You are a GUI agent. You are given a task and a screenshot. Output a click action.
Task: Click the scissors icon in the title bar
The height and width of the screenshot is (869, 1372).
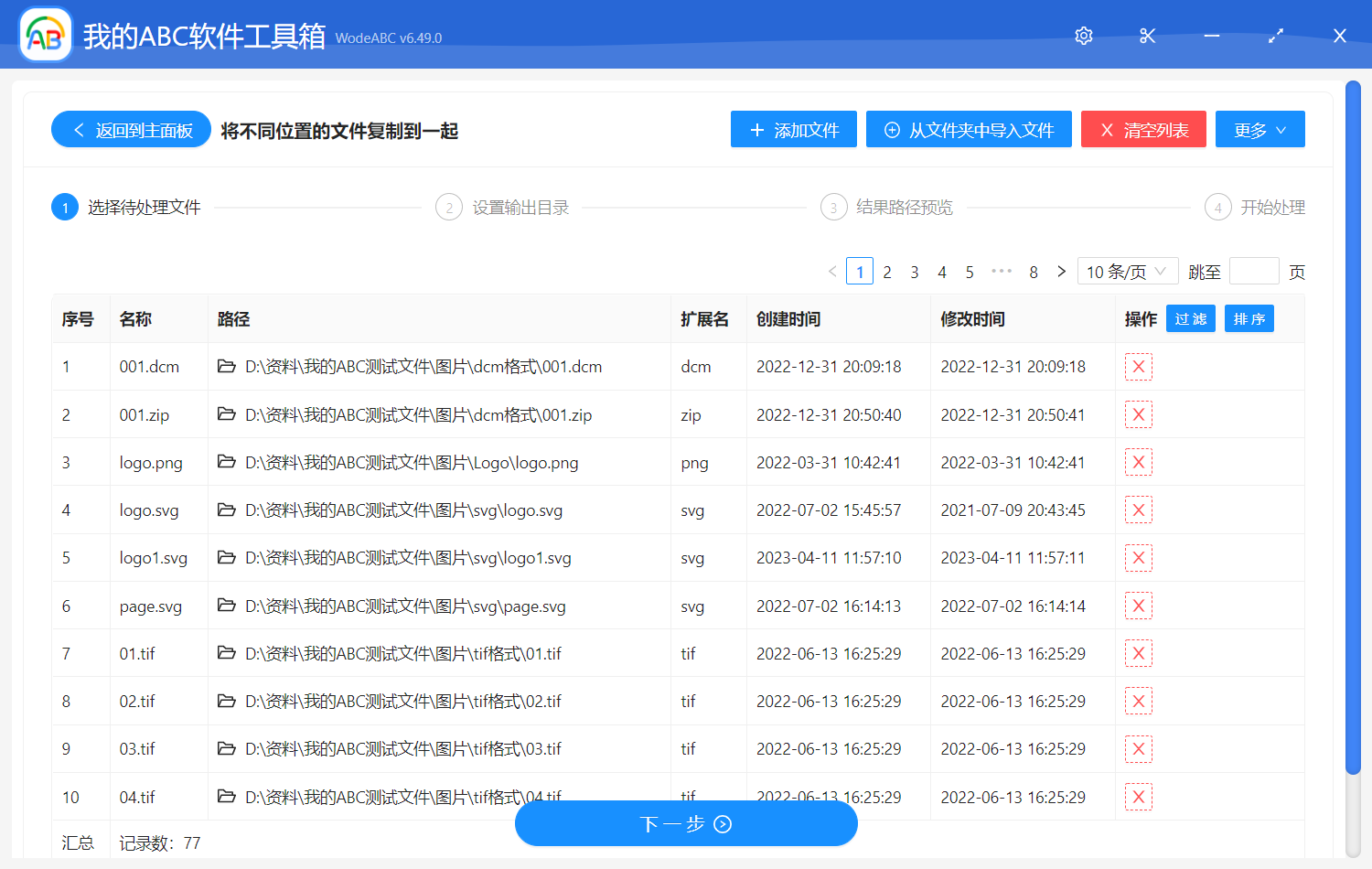point(1147,36)
